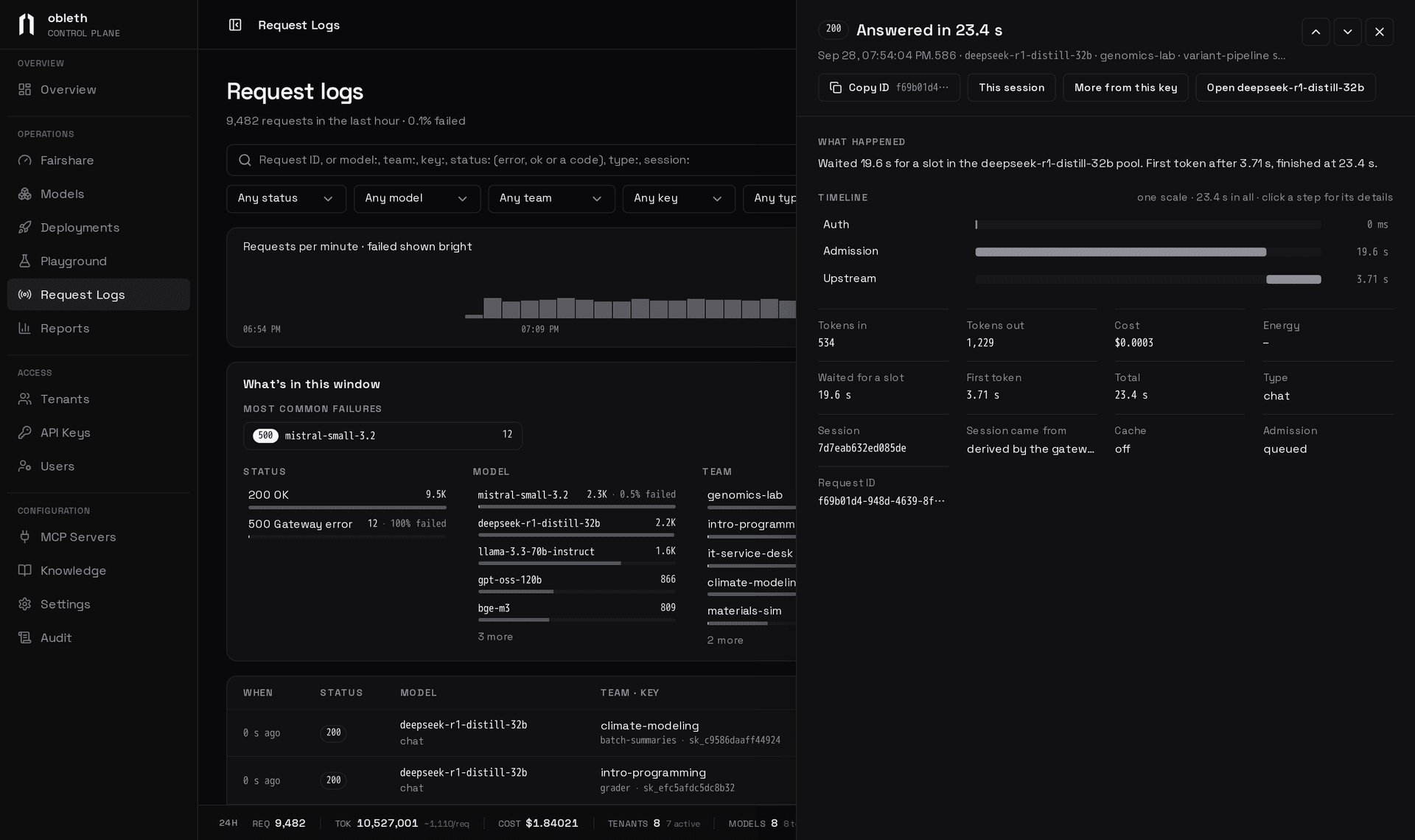
Task: Expand 2 more teams
Action: click(x=725, y=640)
